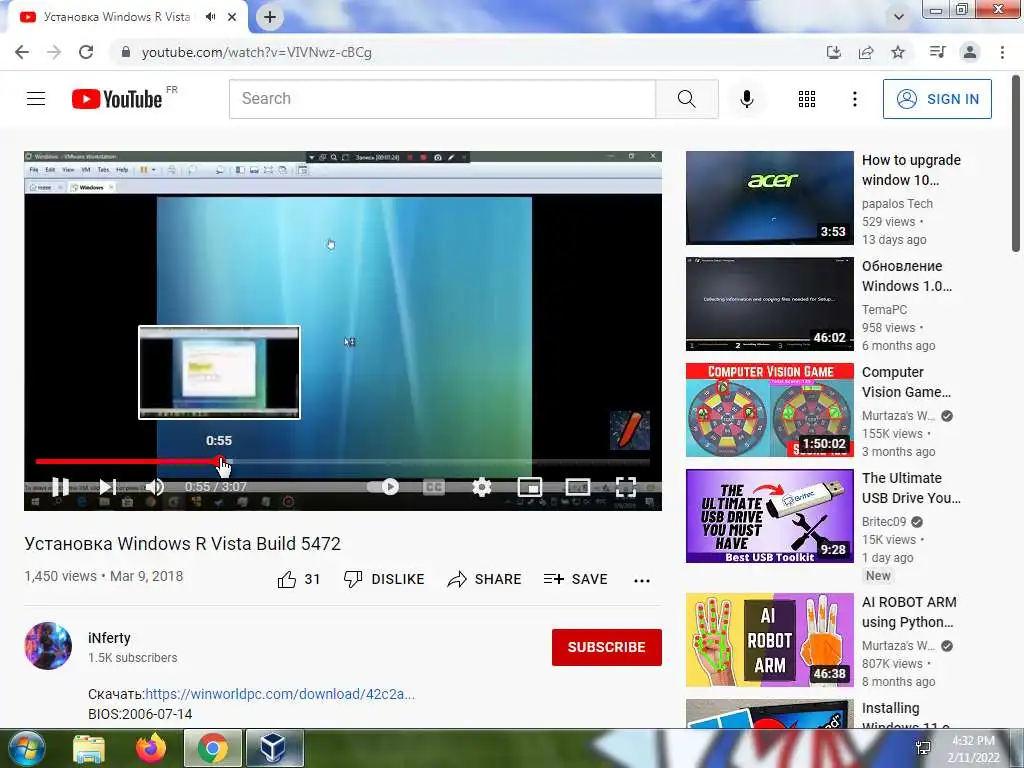Launch Firefox from the taskbar

coord(151,749)
